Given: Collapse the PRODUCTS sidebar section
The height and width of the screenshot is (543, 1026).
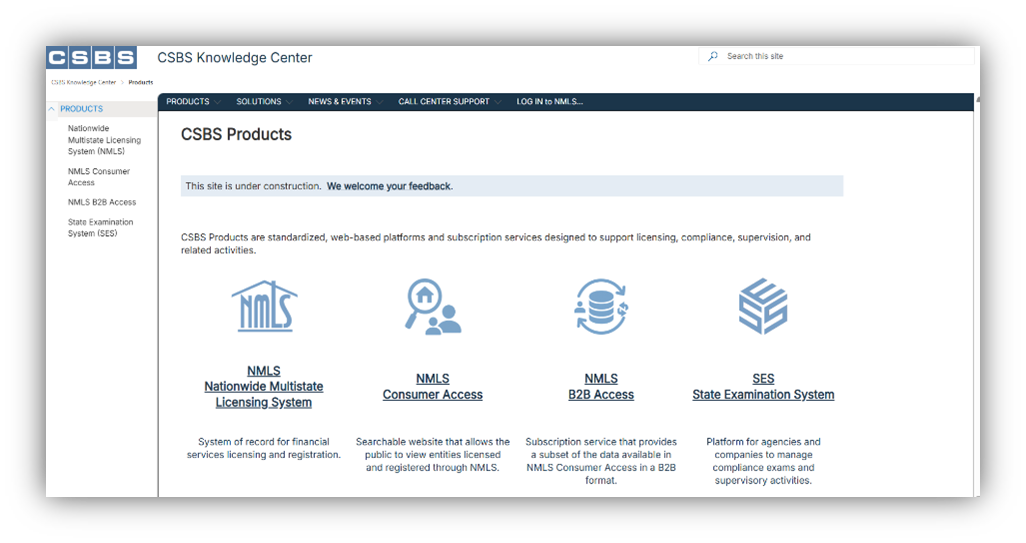Looking at the screenshot, I should pyautogui.click(x=52, y=109).
